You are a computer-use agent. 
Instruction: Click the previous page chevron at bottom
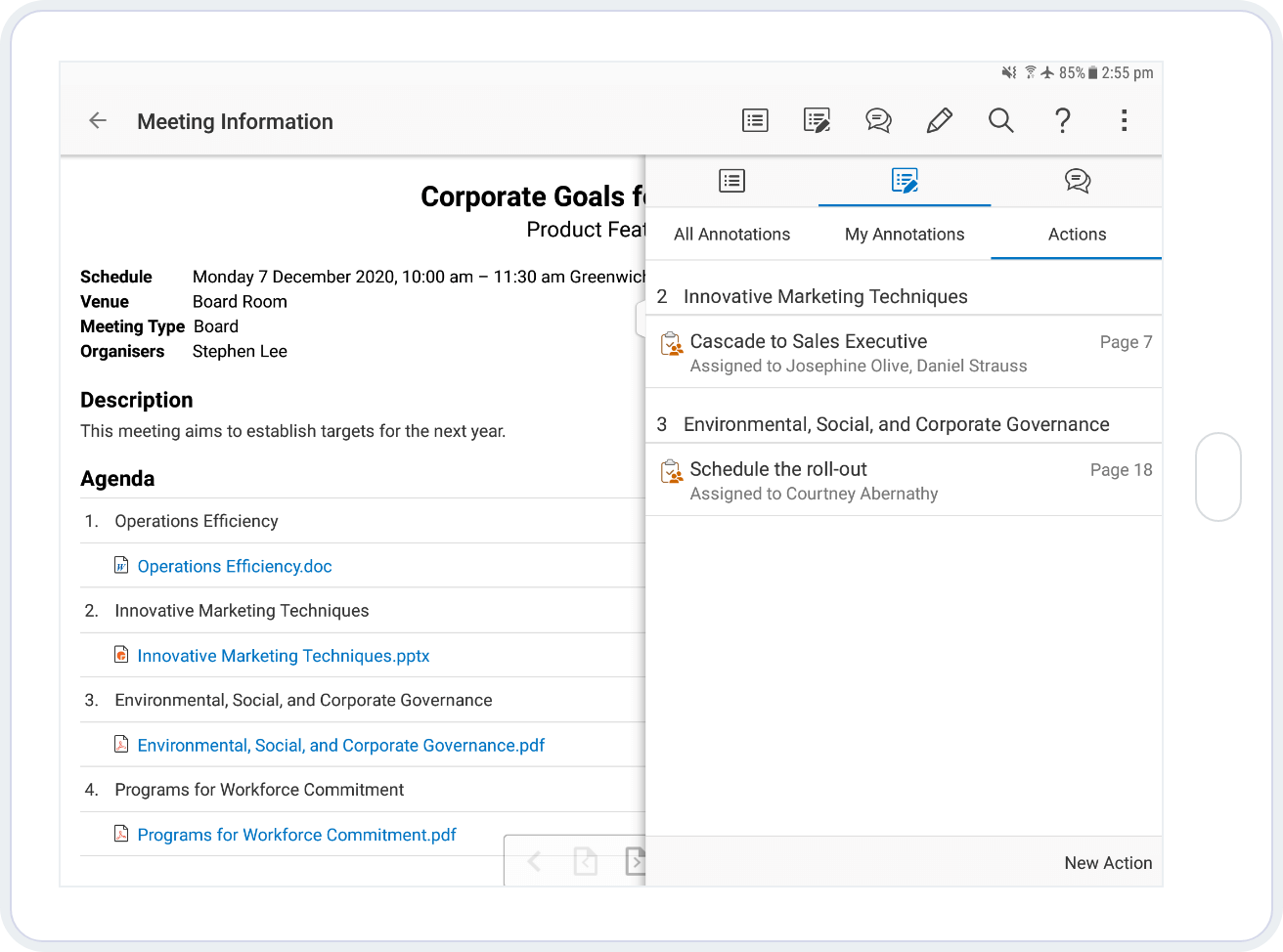(x=534, y=861)
